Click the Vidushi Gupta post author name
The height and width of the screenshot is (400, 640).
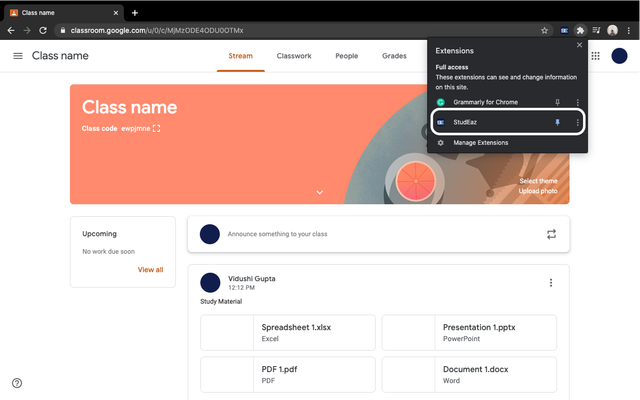click(251, 279)
